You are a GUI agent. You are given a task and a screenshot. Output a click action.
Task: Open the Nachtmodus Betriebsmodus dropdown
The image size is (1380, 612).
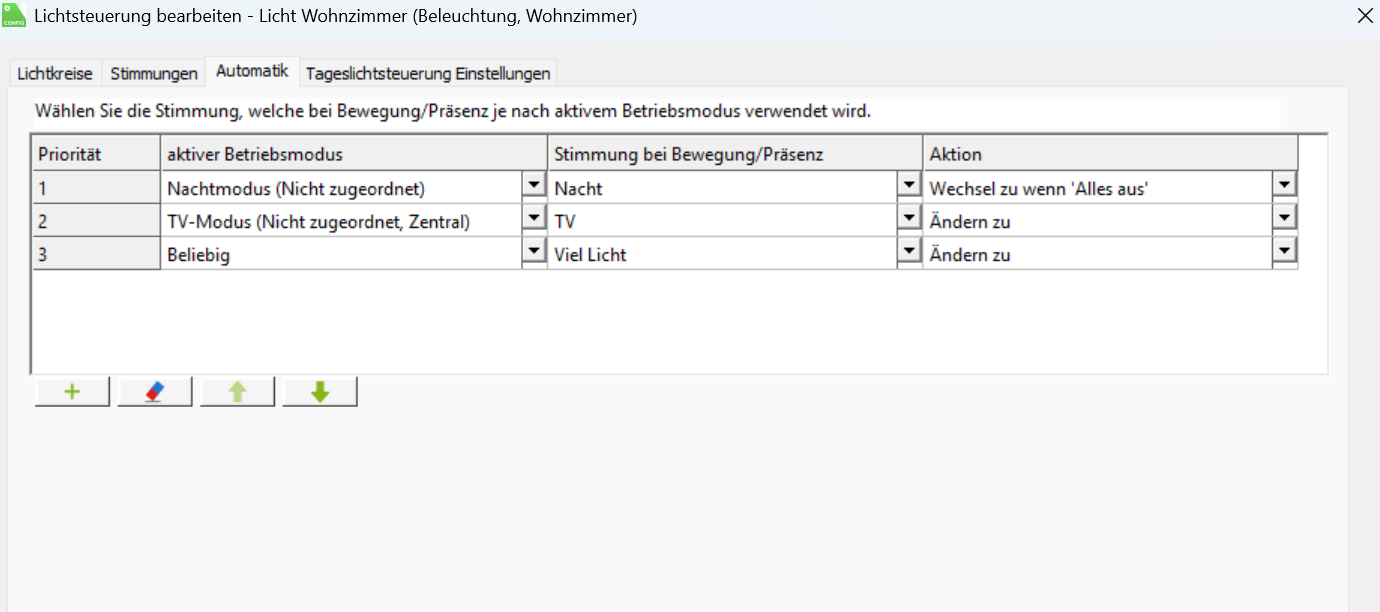[534, 186]
